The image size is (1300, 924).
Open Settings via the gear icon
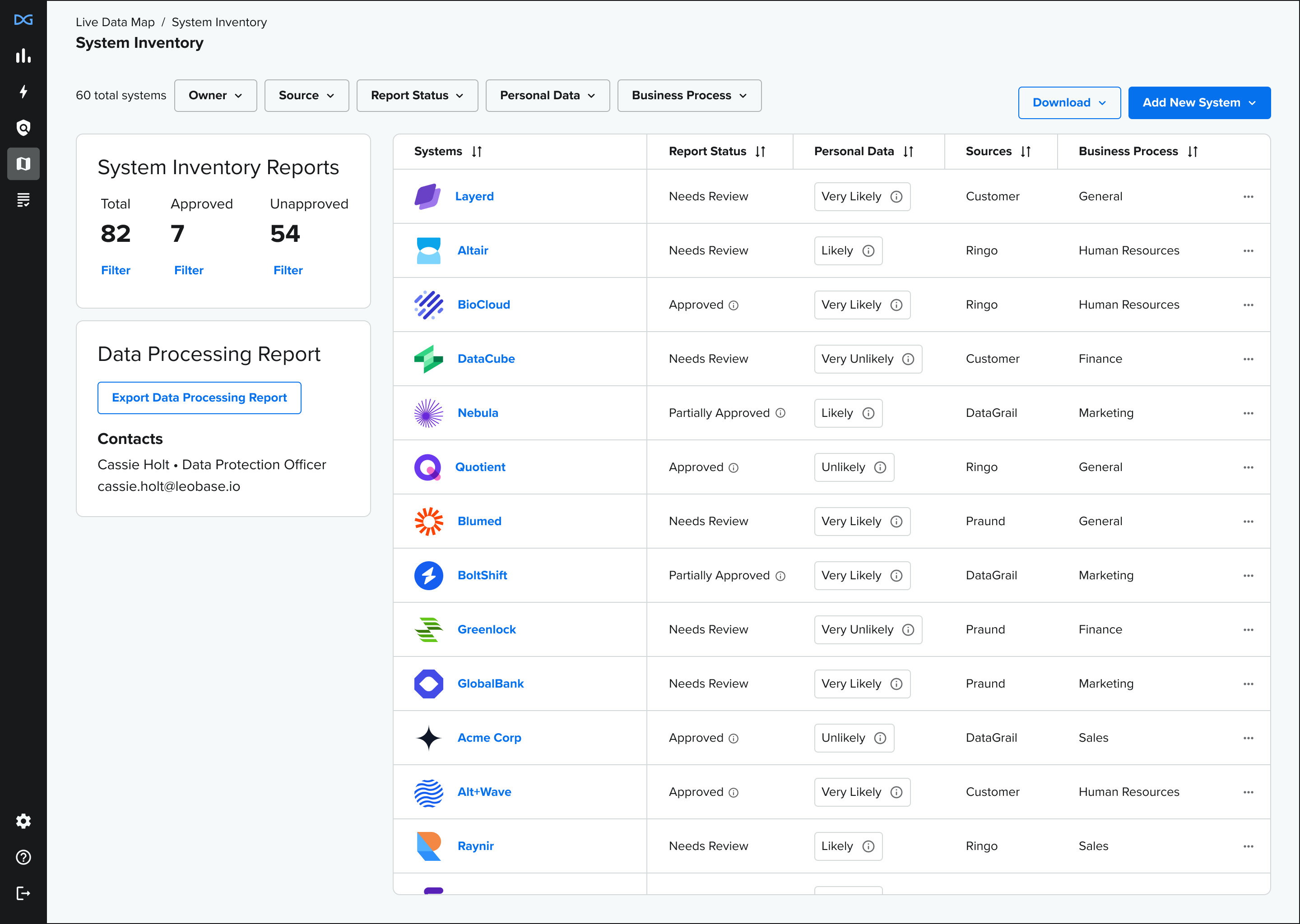pyautogui.click(x=23, y=821)
